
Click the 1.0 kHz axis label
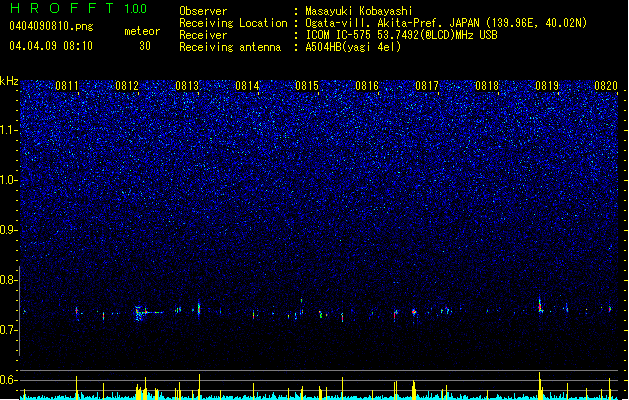[x=8, y=180]
